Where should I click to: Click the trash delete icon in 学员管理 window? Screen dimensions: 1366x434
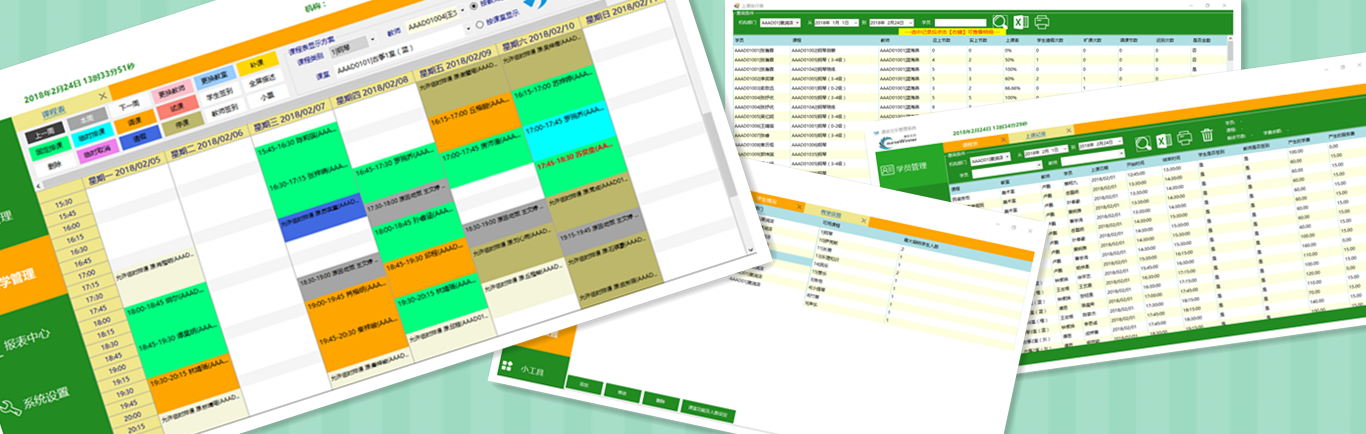(1207, 135)
